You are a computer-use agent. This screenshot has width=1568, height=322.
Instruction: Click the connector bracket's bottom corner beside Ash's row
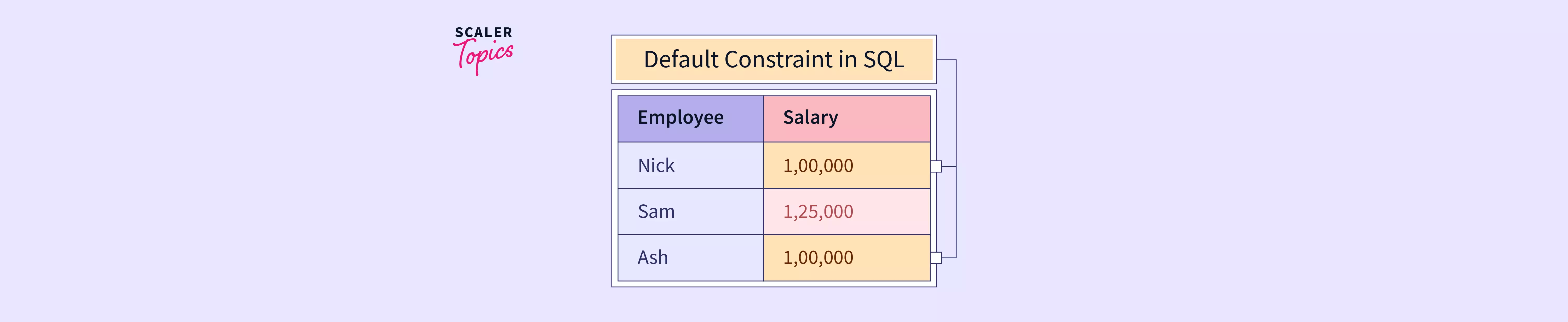tap(956, 258)
